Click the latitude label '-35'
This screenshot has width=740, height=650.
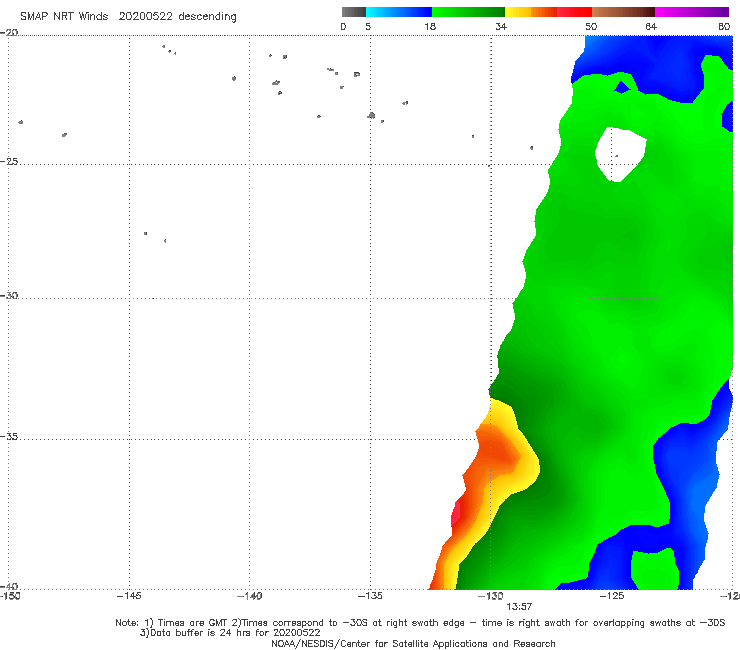(x=9, y=437)
